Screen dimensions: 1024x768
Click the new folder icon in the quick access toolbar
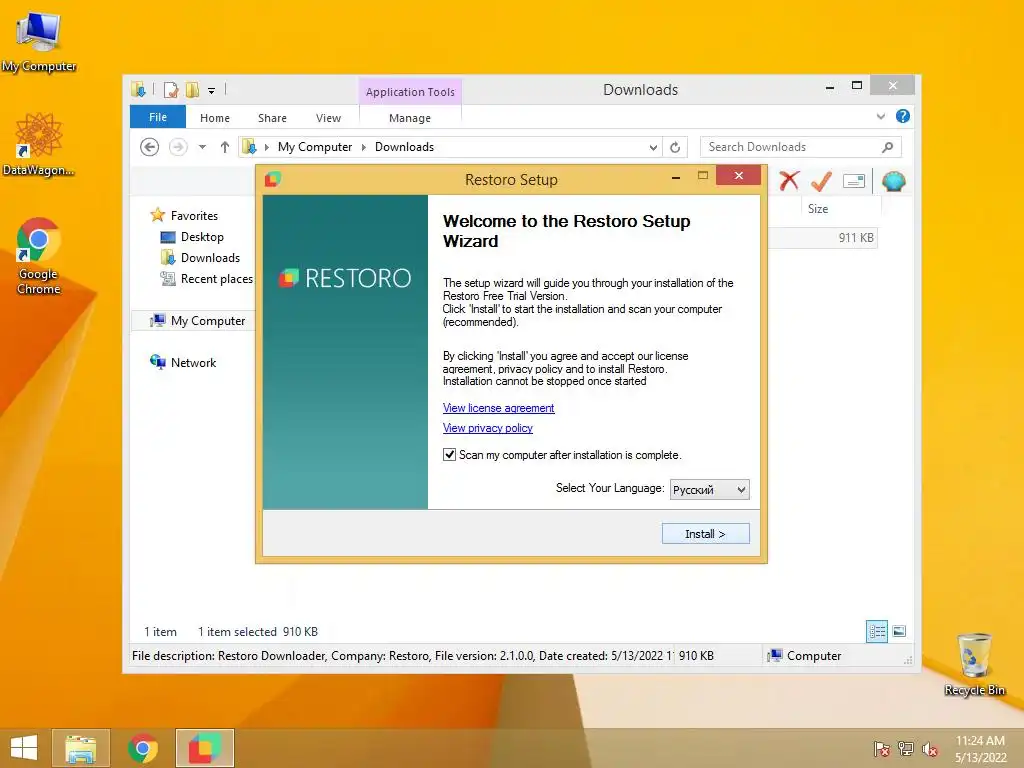click(x=192, y=89)
